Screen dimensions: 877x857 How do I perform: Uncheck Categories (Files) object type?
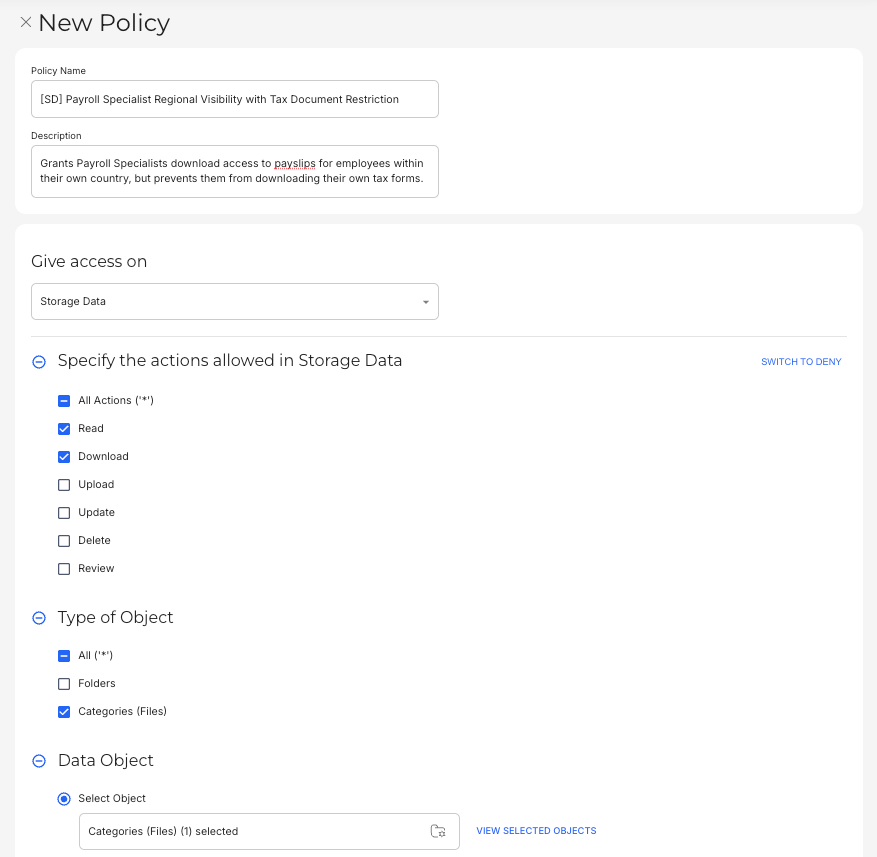64,711
